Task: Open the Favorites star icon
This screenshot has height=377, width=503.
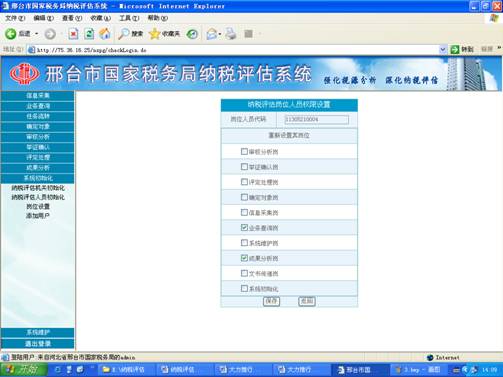Action: tap(155, 34)
